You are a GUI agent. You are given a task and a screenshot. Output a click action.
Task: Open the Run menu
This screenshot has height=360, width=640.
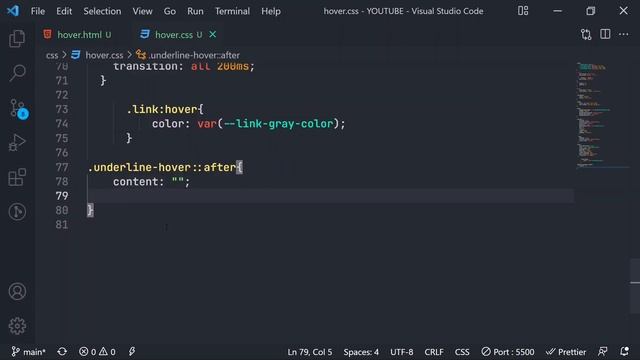click(x=195, y=11)
